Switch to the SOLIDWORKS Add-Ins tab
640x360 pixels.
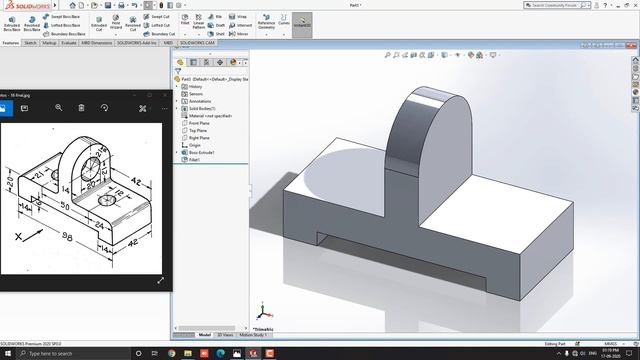click(137, 43)
